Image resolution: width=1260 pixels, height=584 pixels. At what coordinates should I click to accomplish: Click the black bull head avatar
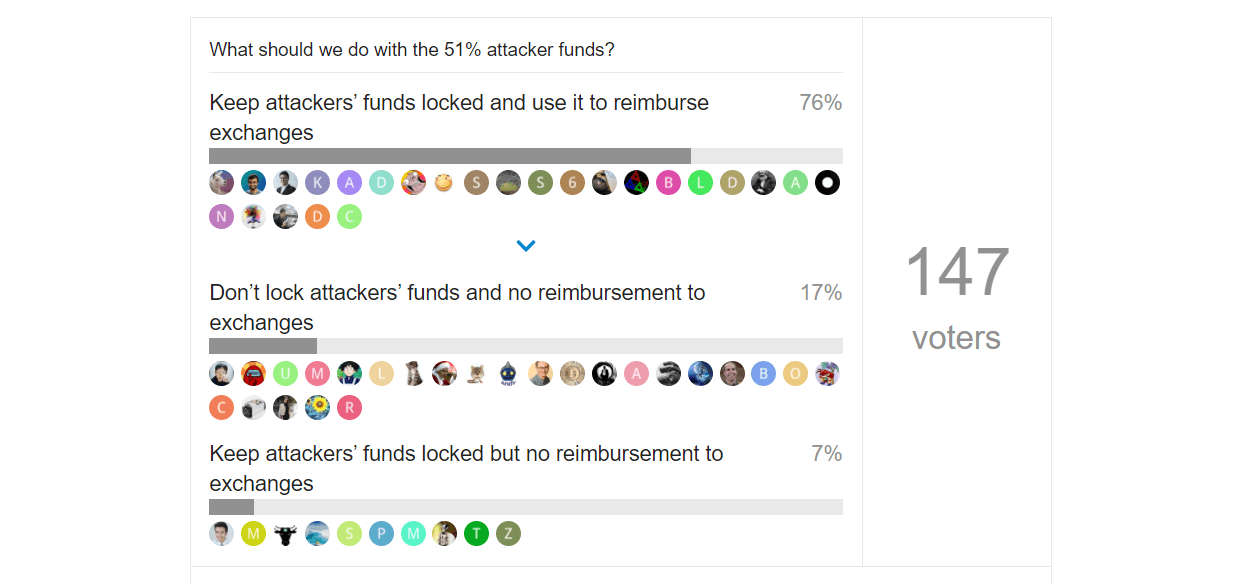pyautogui.click(x=285, y=533)
